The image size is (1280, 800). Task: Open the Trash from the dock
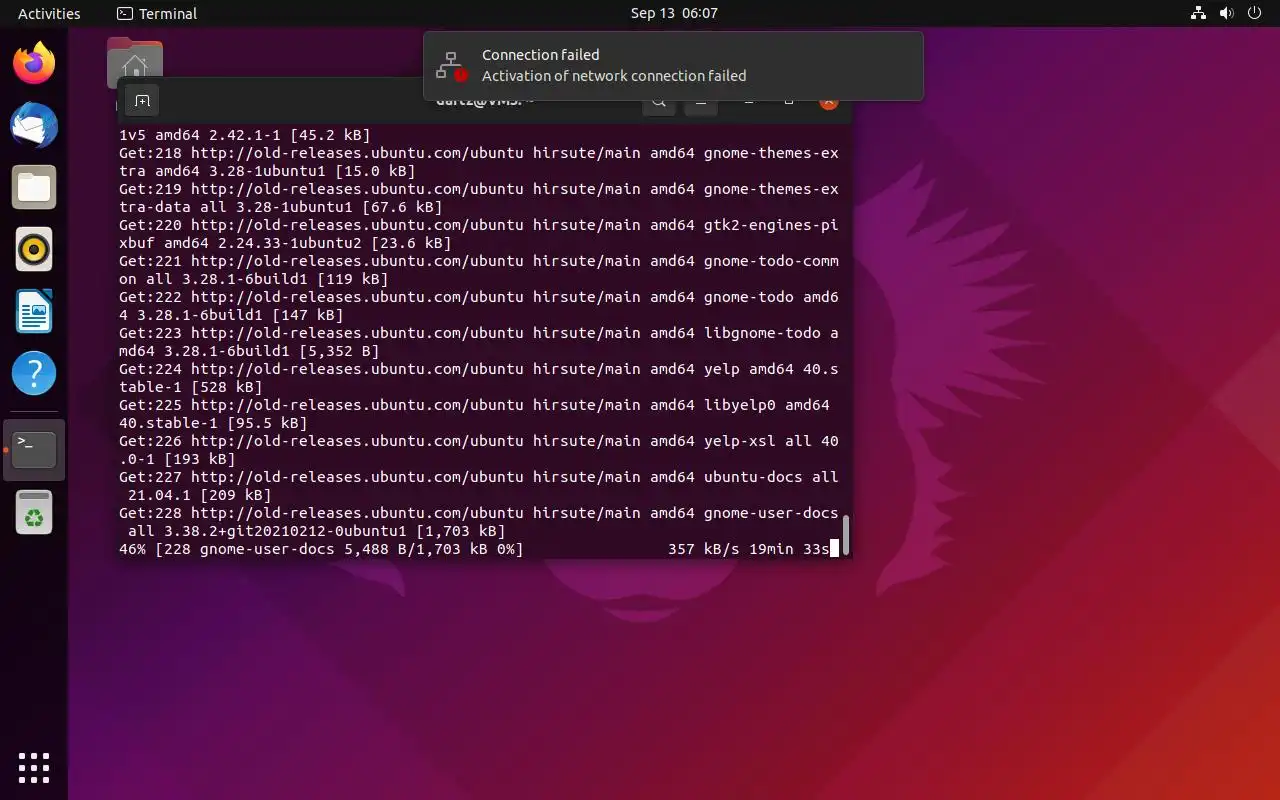(34, 512)
